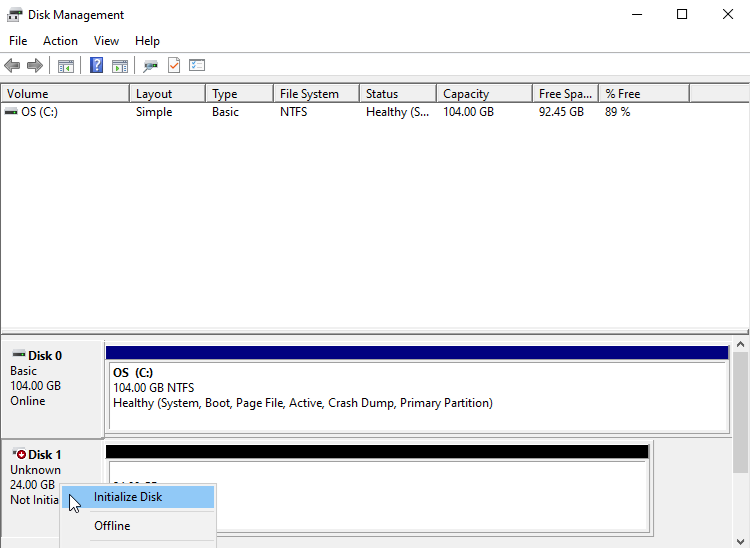Toggle the Show/Hide Action Pane icon
Viewport: 750px width, 548px height.
coord(120,66)
